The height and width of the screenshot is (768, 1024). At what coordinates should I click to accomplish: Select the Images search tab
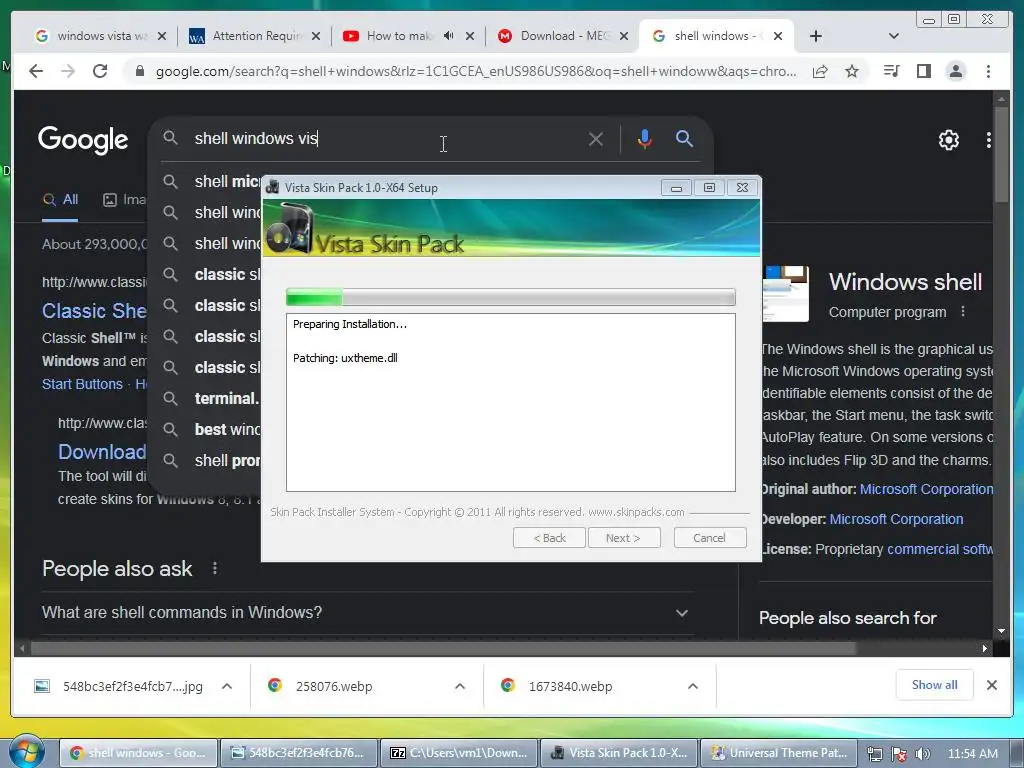124,200
